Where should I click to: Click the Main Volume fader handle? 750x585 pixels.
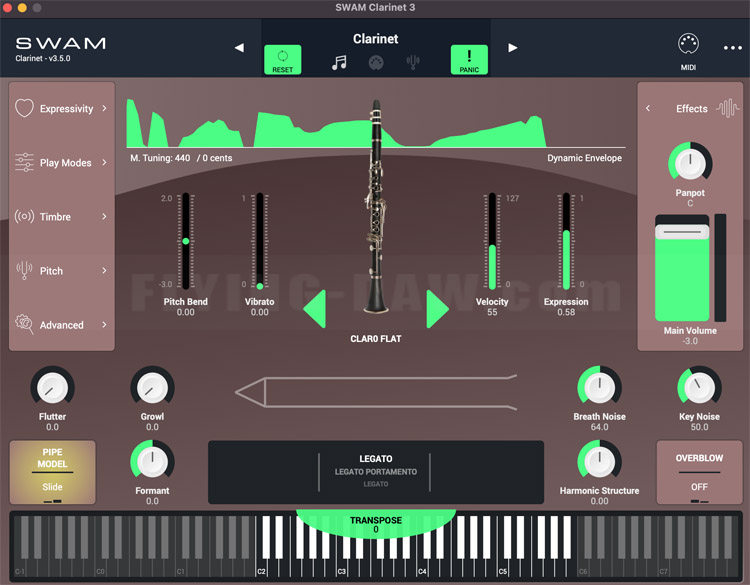[682, 232]
